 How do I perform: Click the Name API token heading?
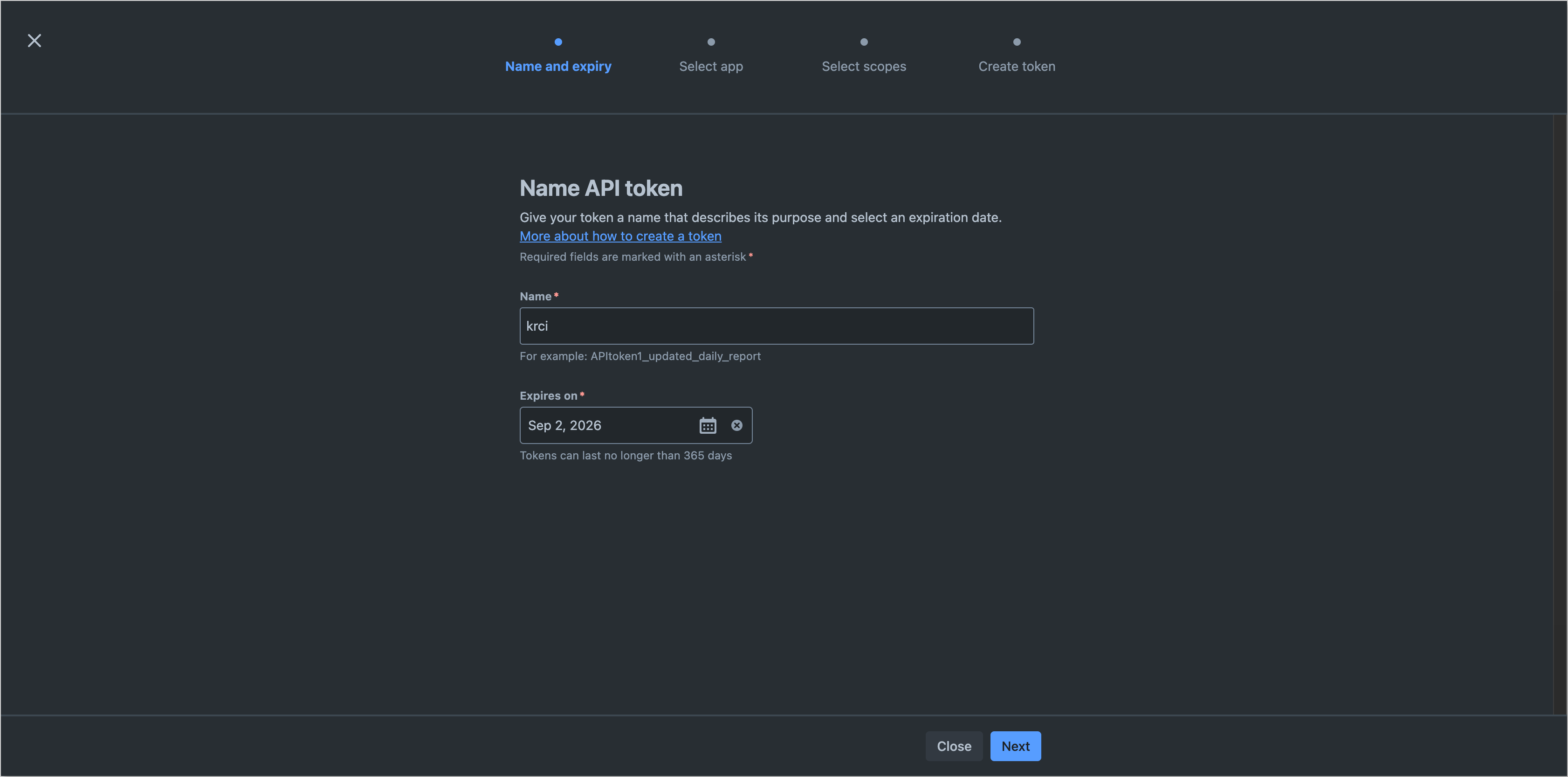tap(600, 188)
